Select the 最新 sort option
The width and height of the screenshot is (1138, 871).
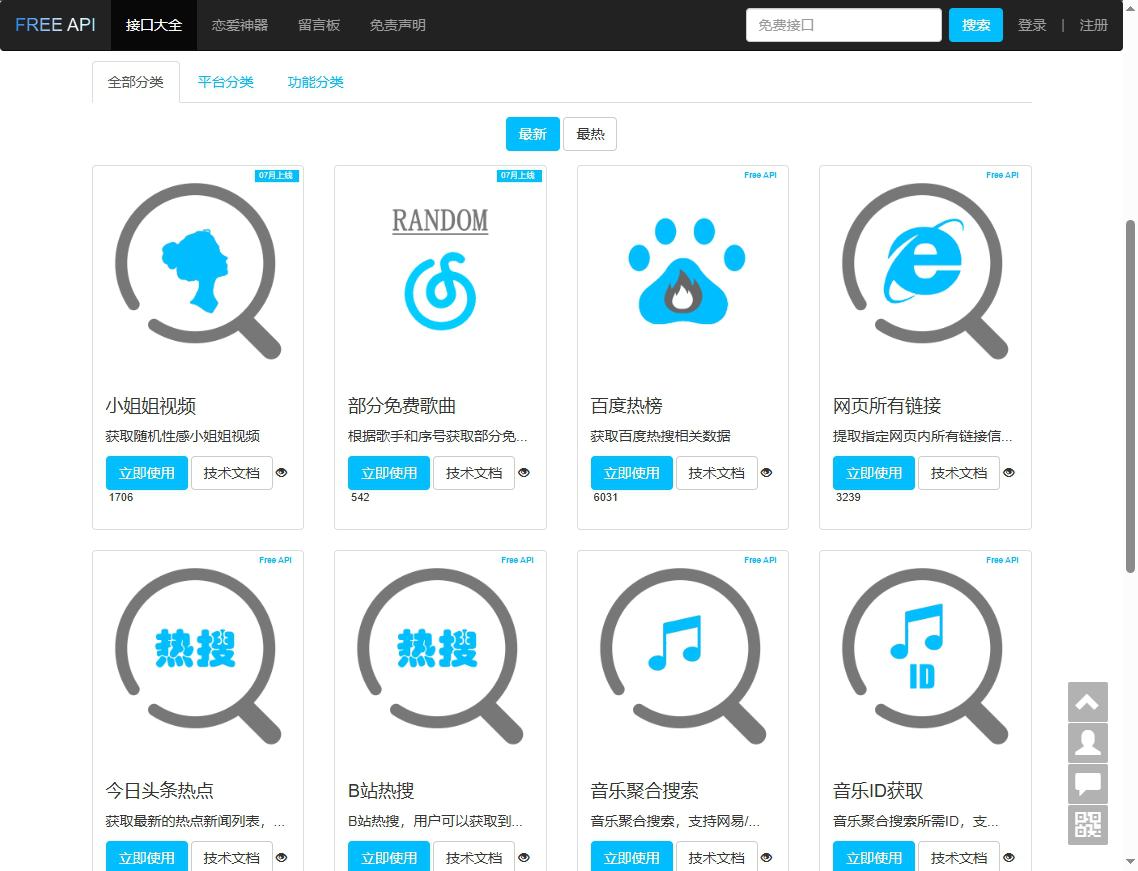[x=533, y=134]
